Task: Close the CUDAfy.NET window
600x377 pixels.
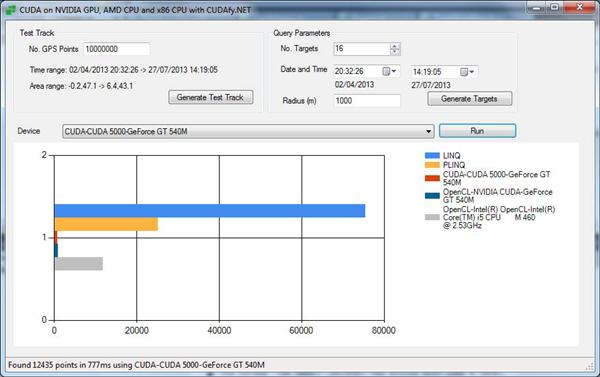Action: click(x=579, y=7)
